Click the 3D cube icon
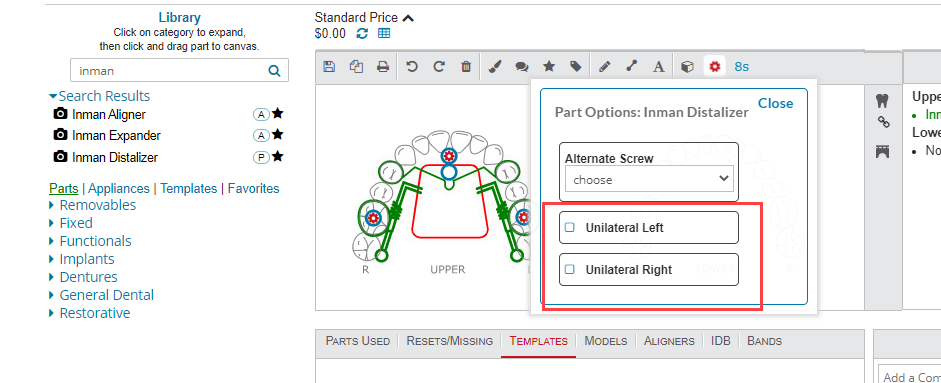The width and height of the screenshot is (941, 383). tap(688, 67)
